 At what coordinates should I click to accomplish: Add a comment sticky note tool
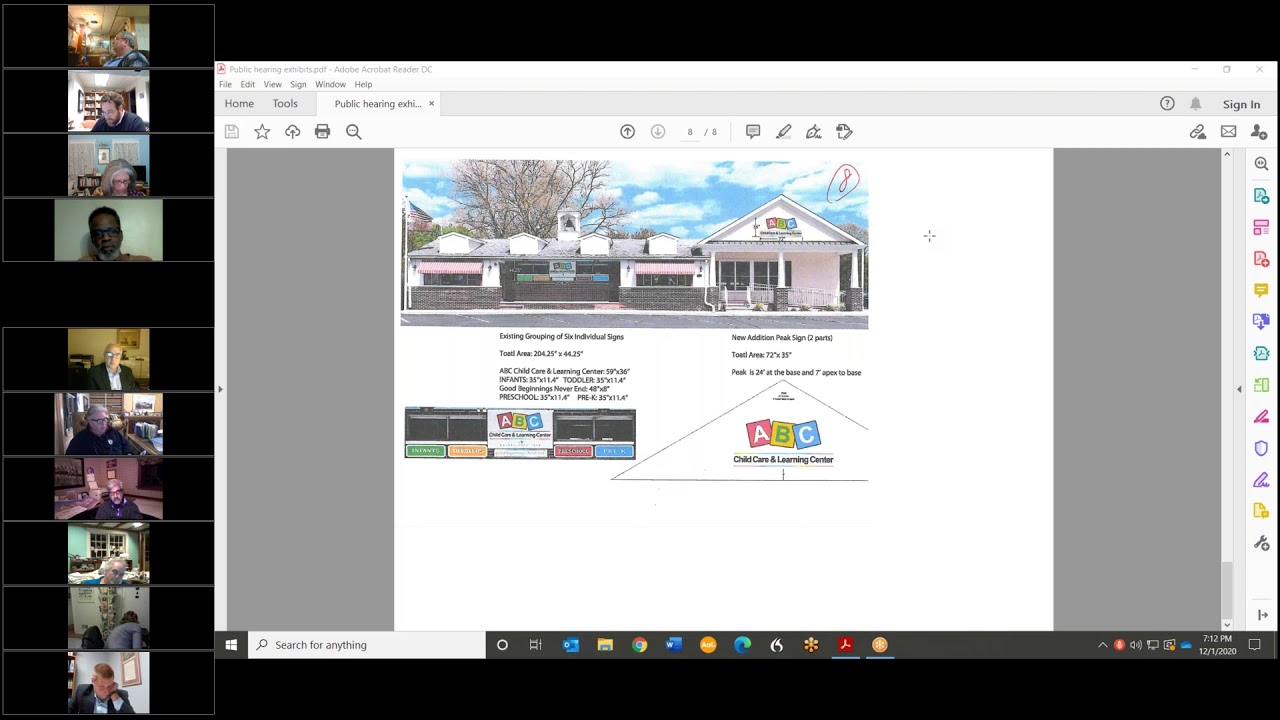point(753,132)
